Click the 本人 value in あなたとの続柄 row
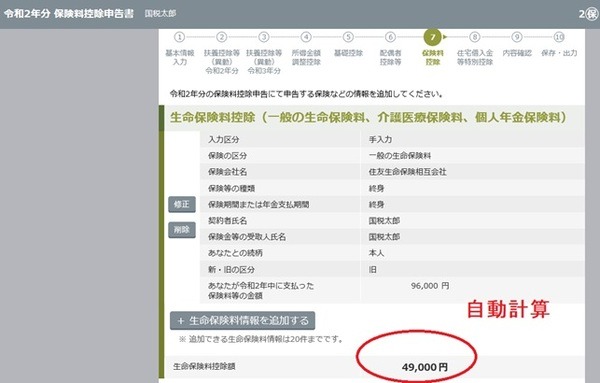600x383 pixels. click(377, 253)
